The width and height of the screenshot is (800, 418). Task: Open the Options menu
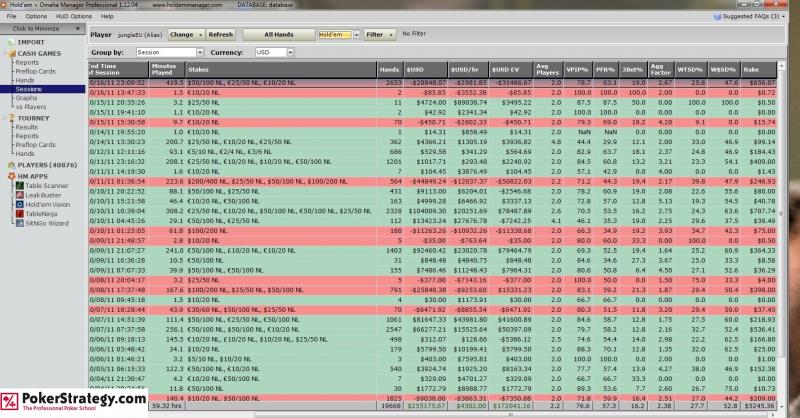coord(36,16)
